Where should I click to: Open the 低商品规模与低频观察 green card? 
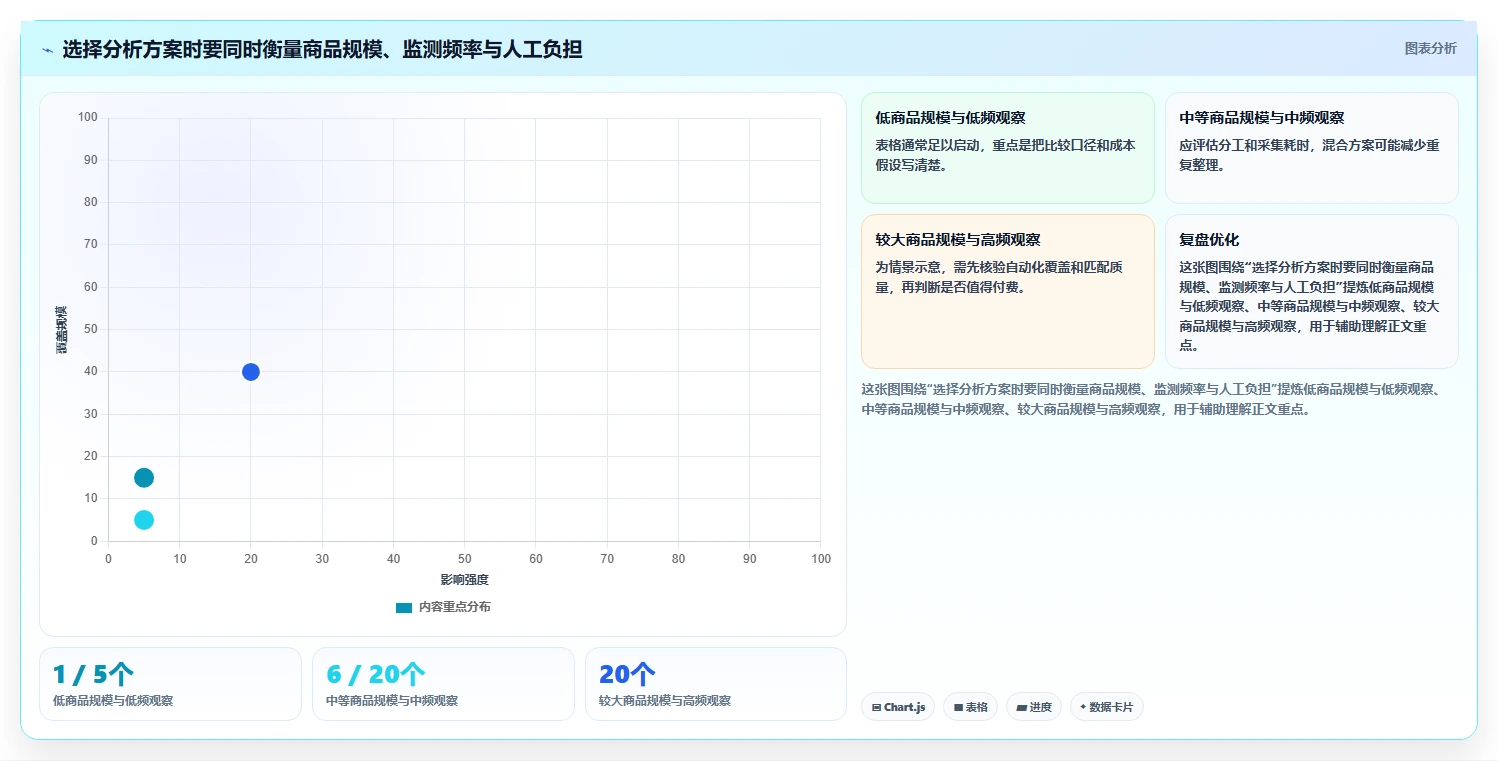tap(1008, 148)
